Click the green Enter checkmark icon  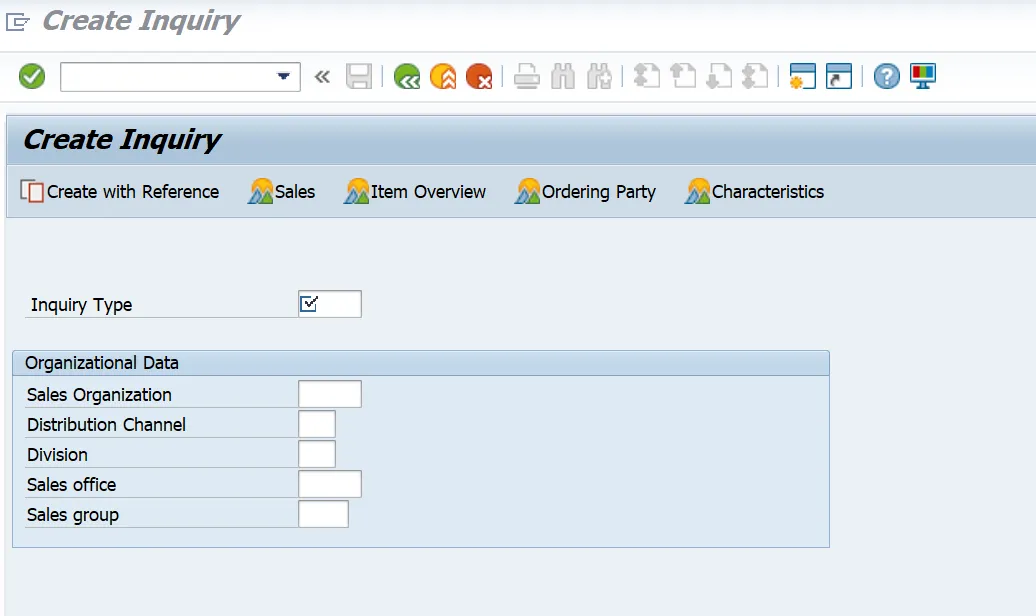click(32, 76)
